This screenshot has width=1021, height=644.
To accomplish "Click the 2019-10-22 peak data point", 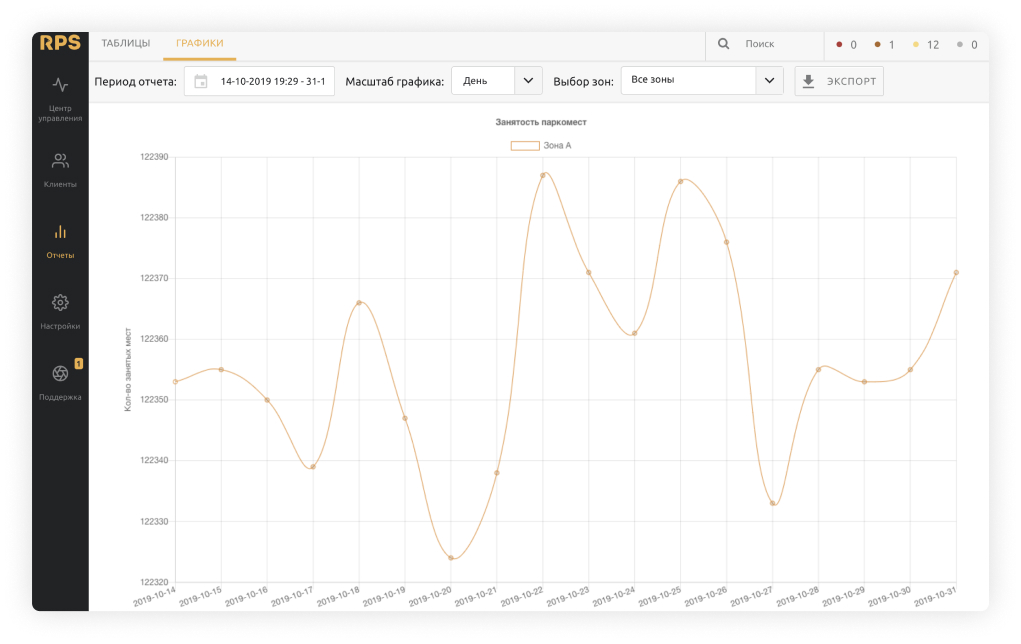I will coord(543,175).
